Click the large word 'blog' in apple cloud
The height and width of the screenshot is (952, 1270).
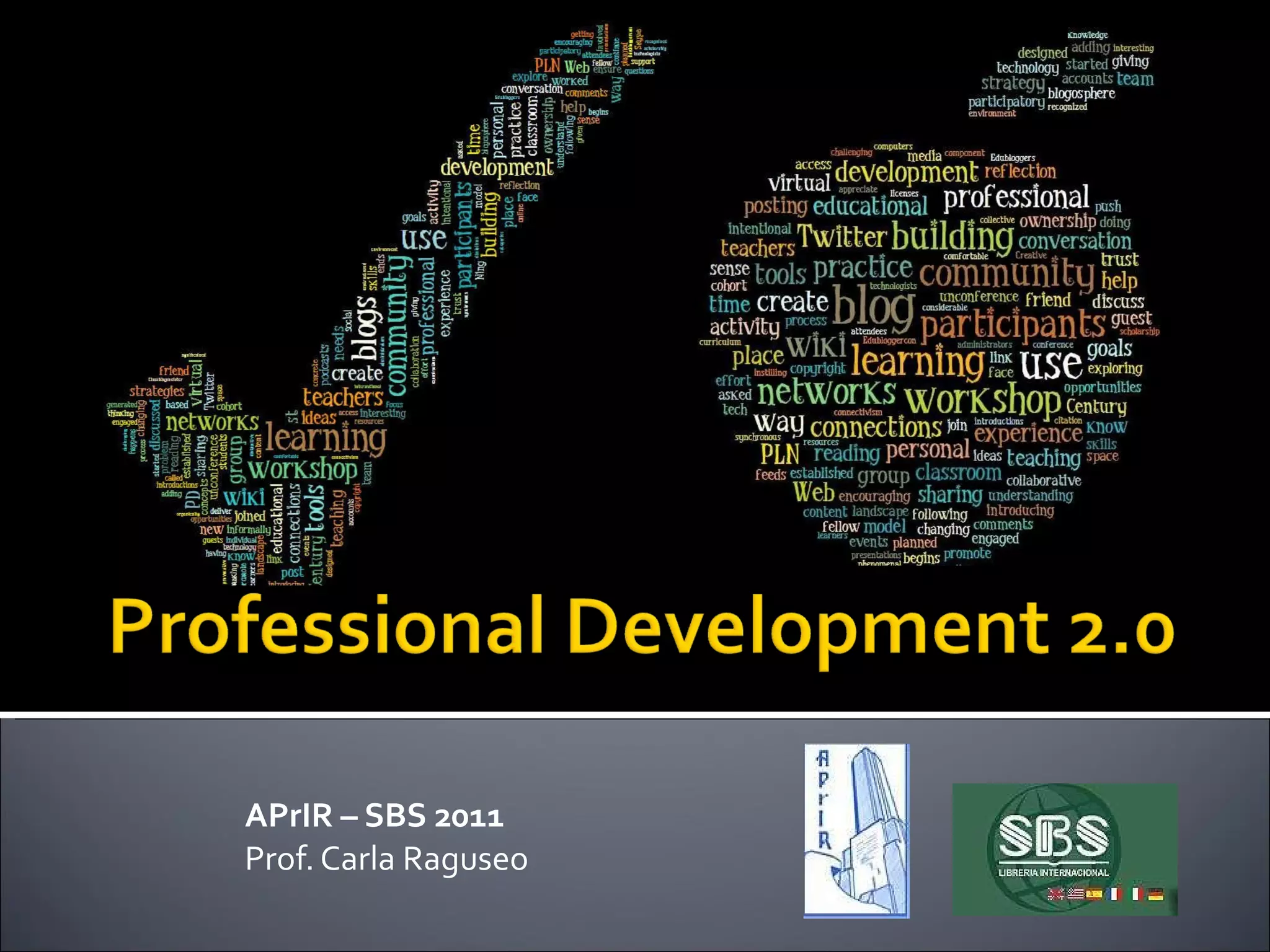(873, 306)
